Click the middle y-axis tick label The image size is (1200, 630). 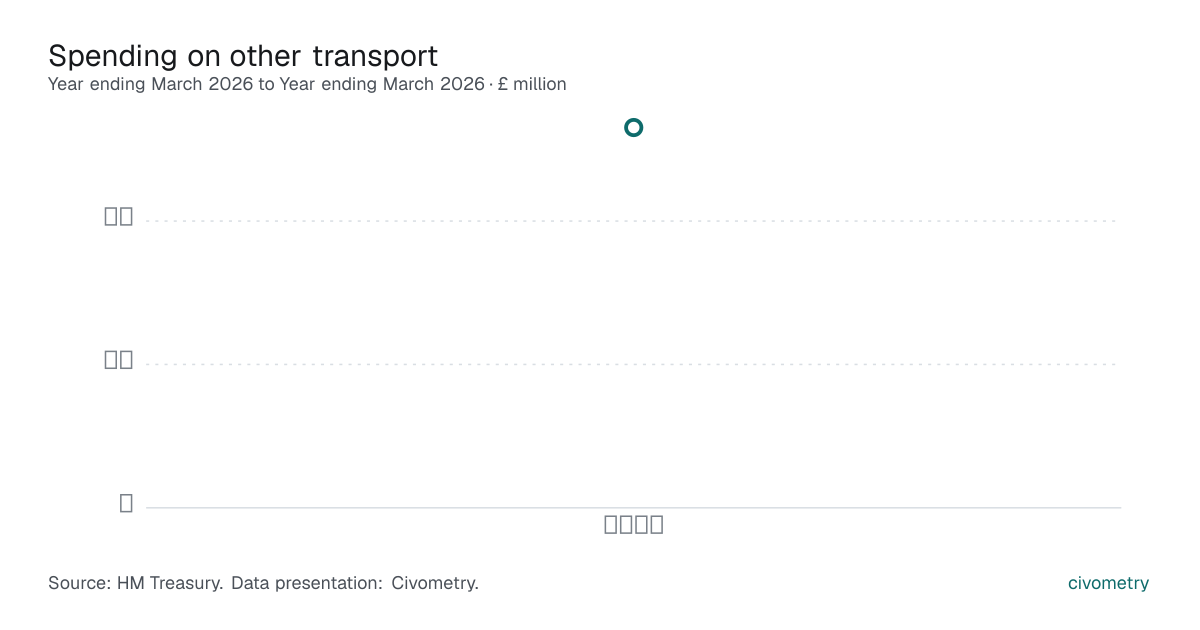(119, 360)
